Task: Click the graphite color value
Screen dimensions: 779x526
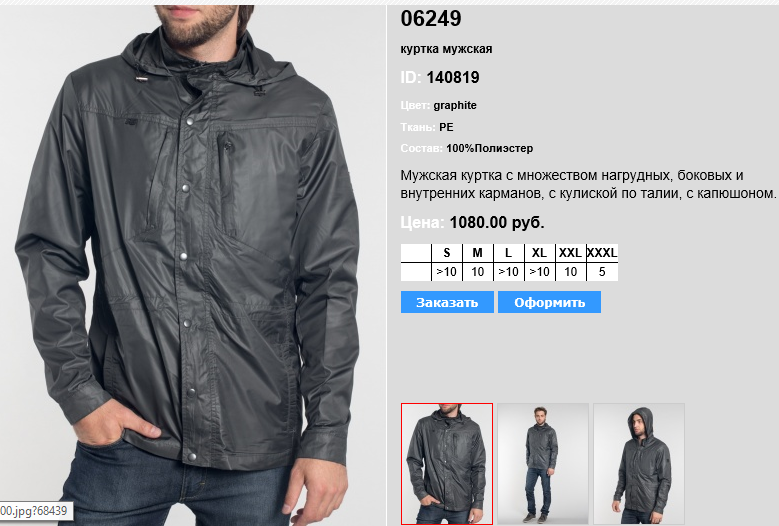Action: pos(455,105)
